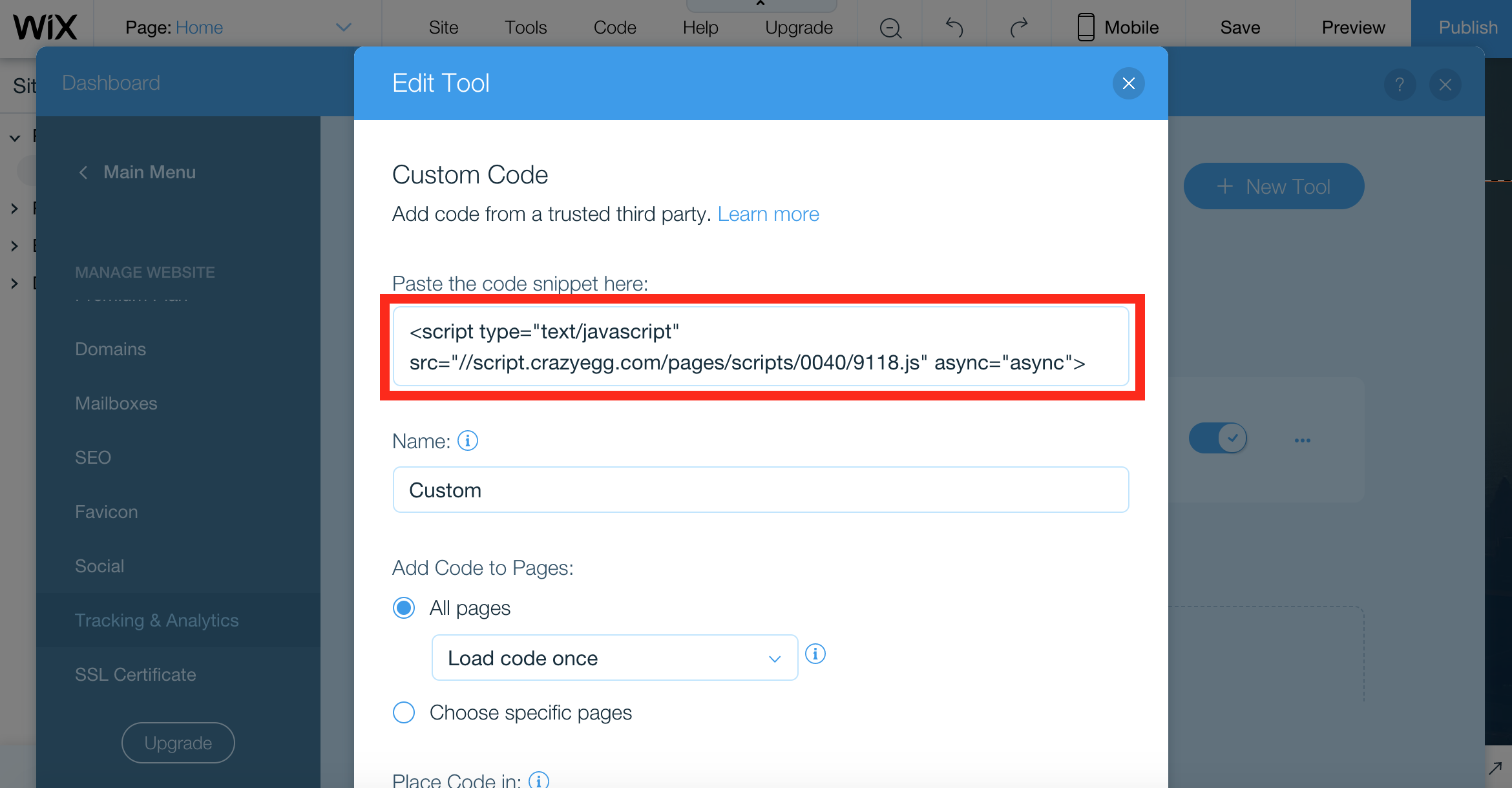
Task: Close the Dashboard panel with X icon
Action: tap(1445, 85)
